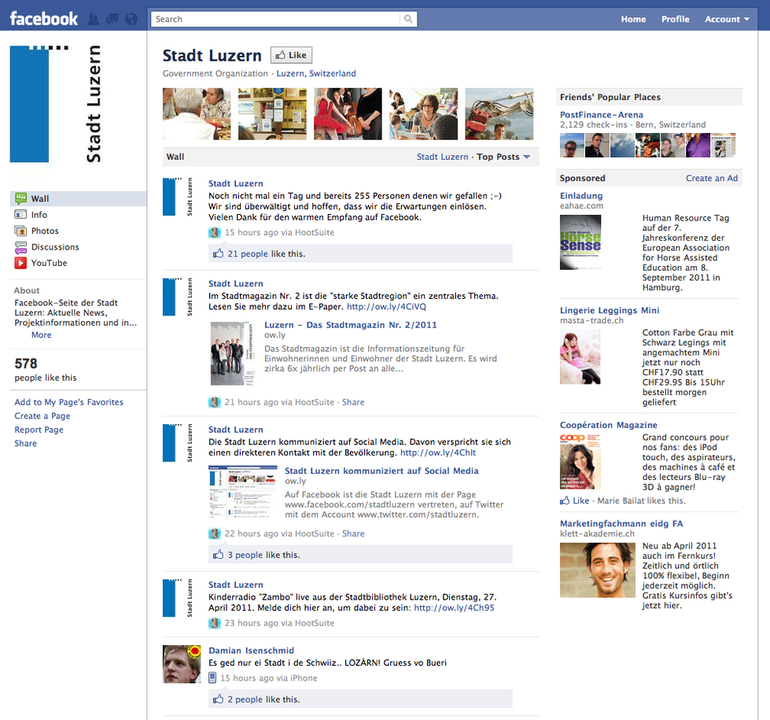This screenshot has width=770, height=720.
Task: Open the Luzern, Switzerland location link
Action: 316,73
